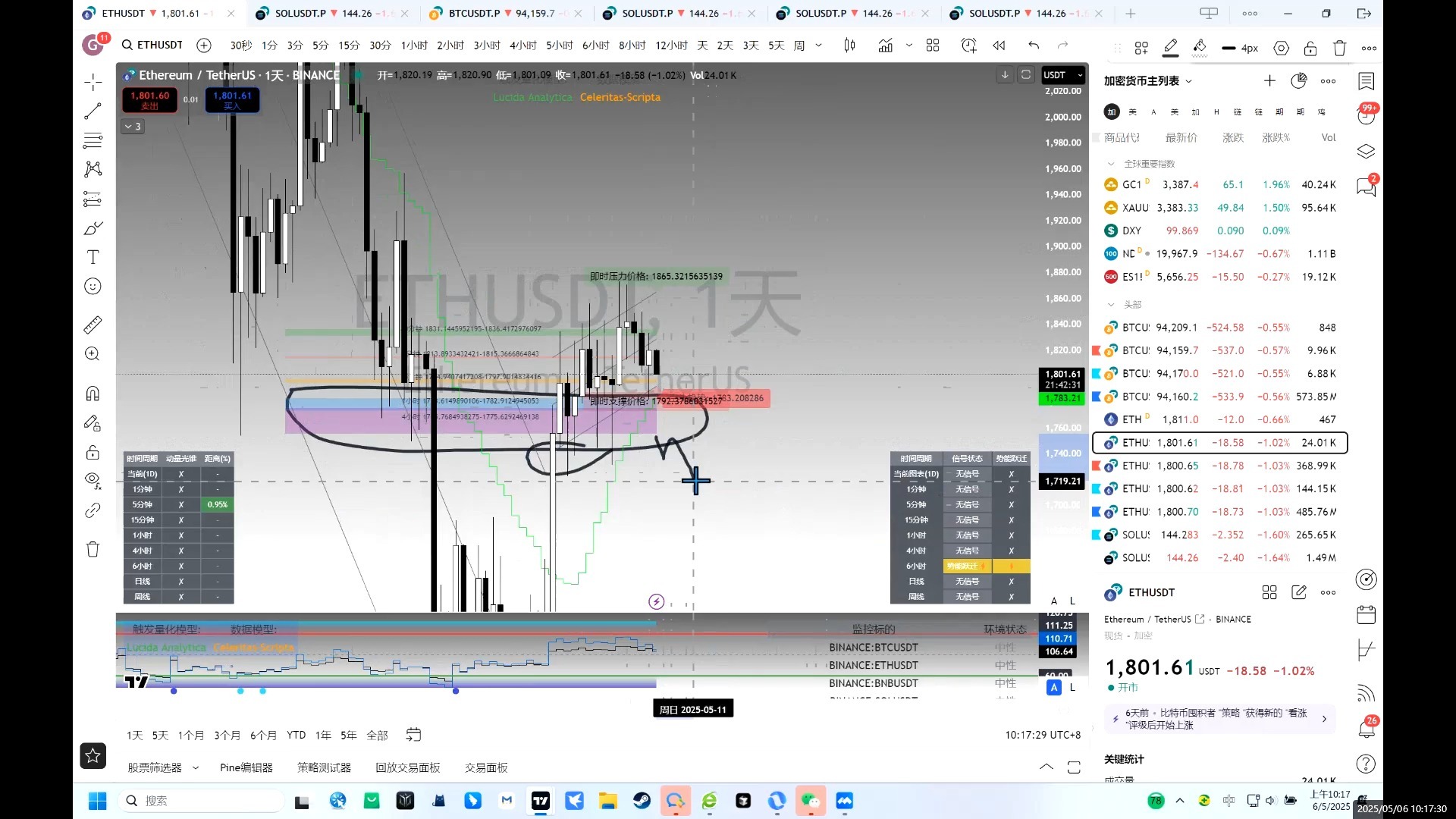Click the delete drawing trash icon

[1339, 48]
